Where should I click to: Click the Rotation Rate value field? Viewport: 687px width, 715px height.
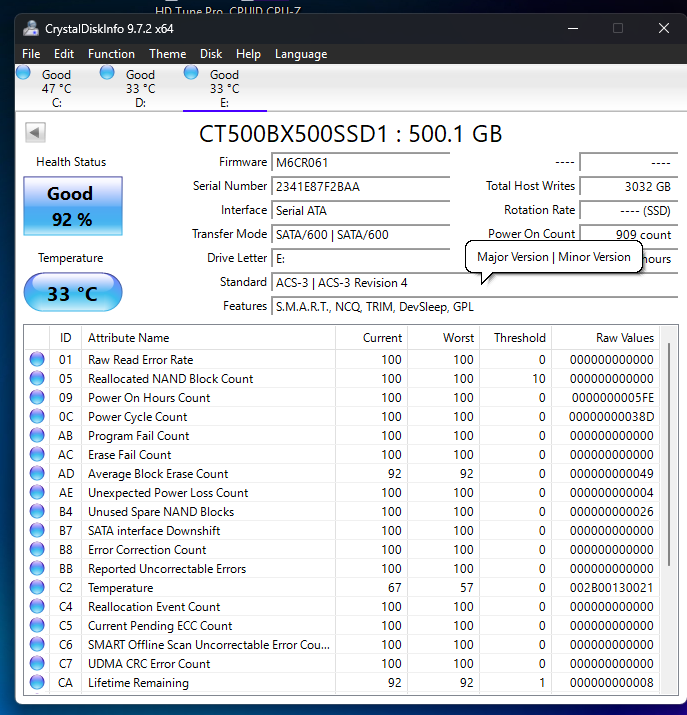(x=629, y=211)
